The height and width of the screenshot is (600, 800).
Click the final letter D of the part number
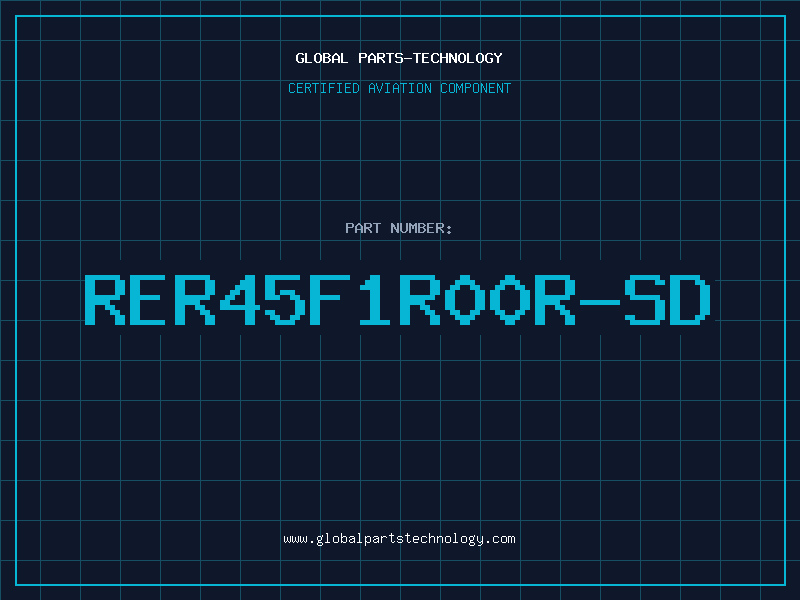pyautogui.click(x=690, y=299)
